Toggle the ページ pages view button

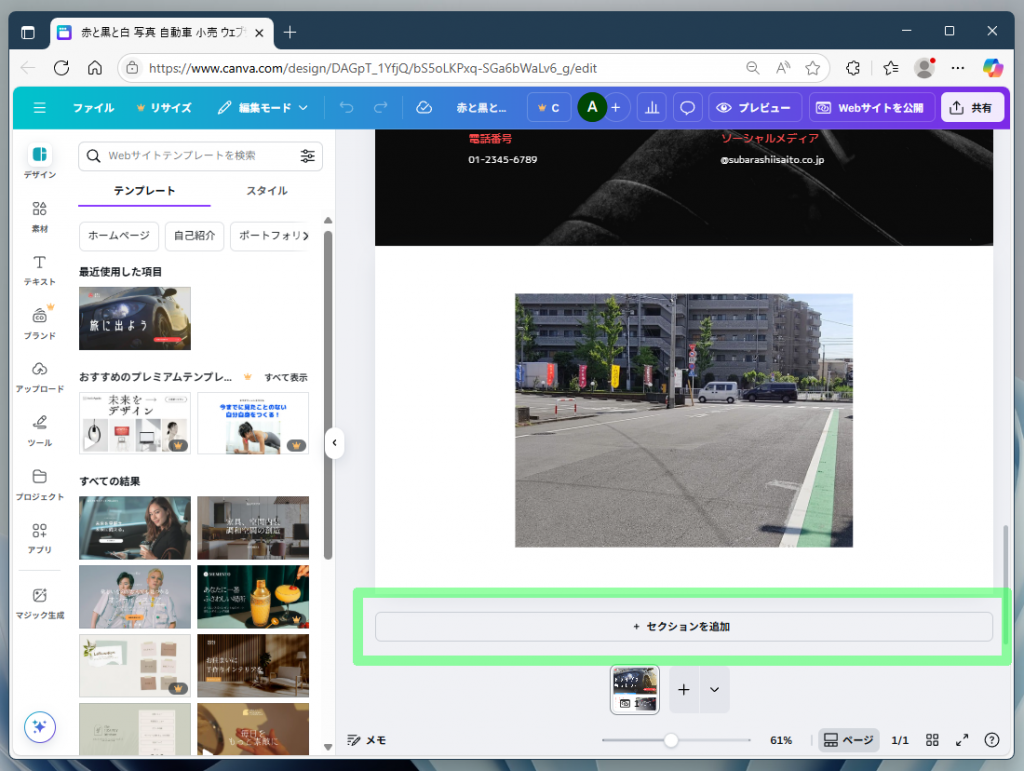pos(848,740)
